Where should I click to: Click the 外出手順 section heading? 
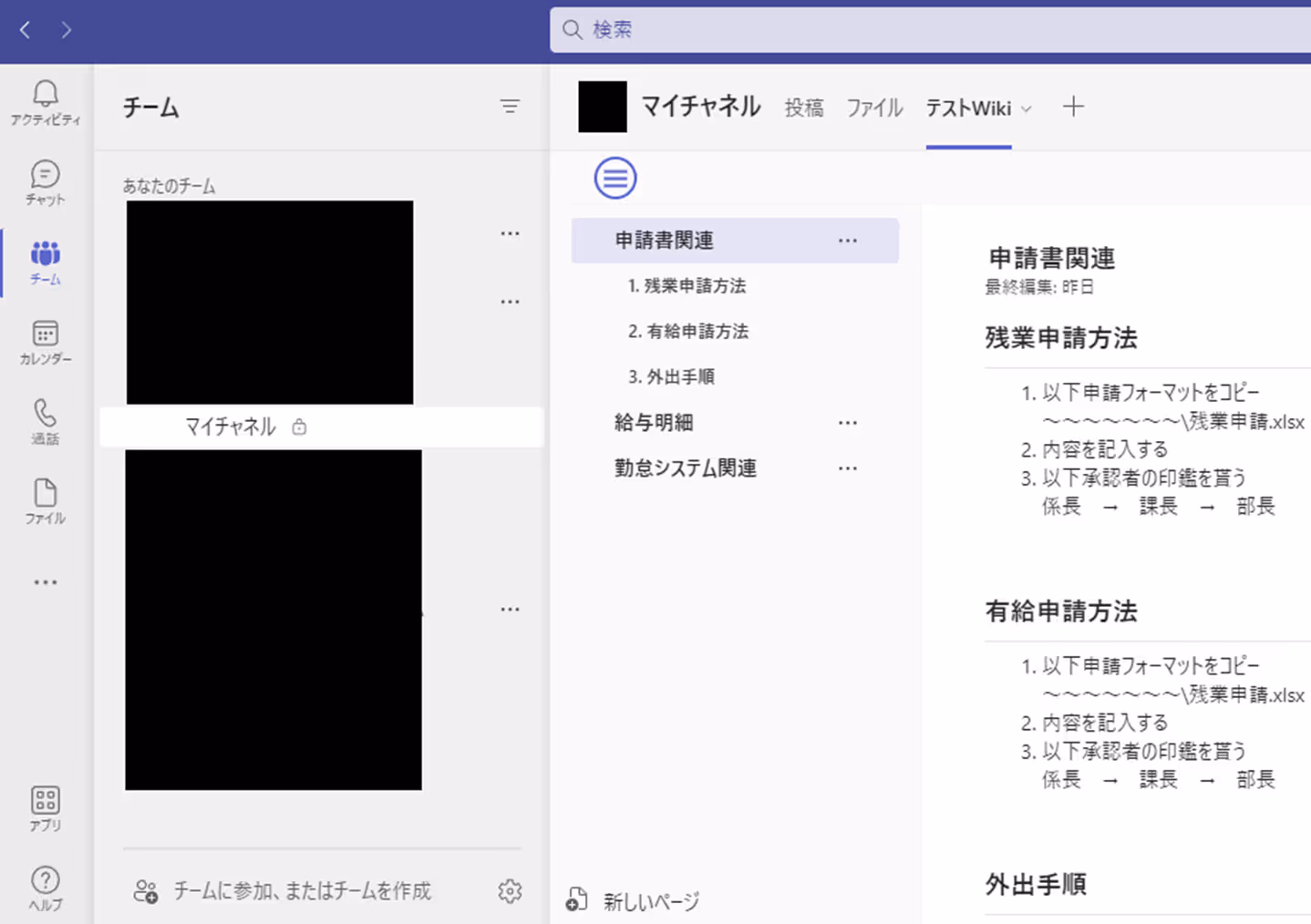tap(1036, 884)
